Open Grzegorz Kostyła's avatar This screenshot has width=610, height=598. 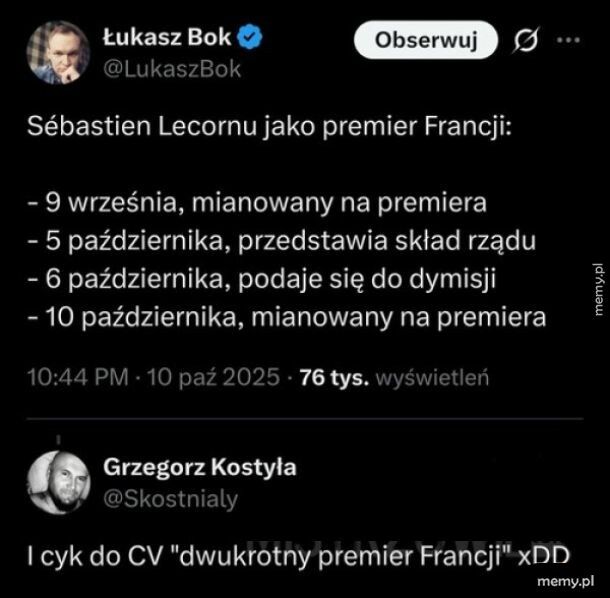(x=59, y=483)
